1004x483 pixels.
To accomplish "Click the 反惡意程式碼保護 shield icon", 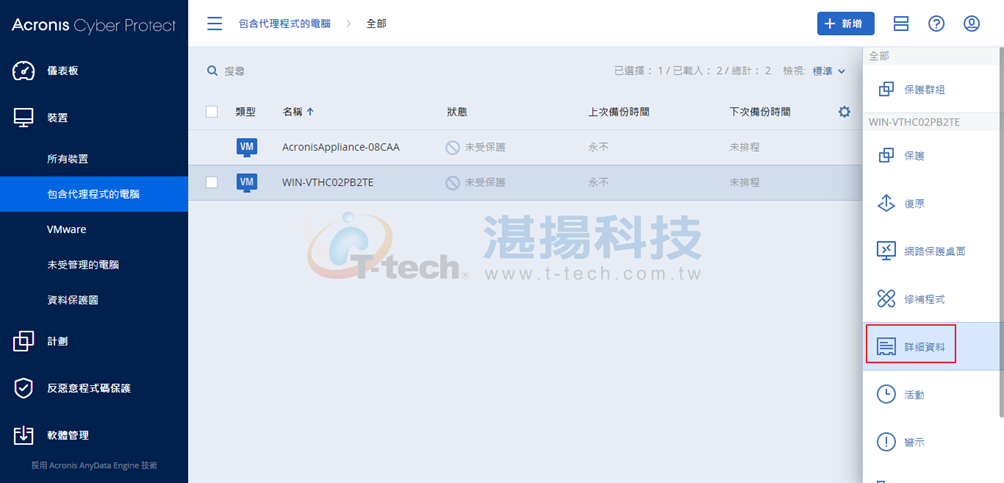I will (x=23, y=388).
